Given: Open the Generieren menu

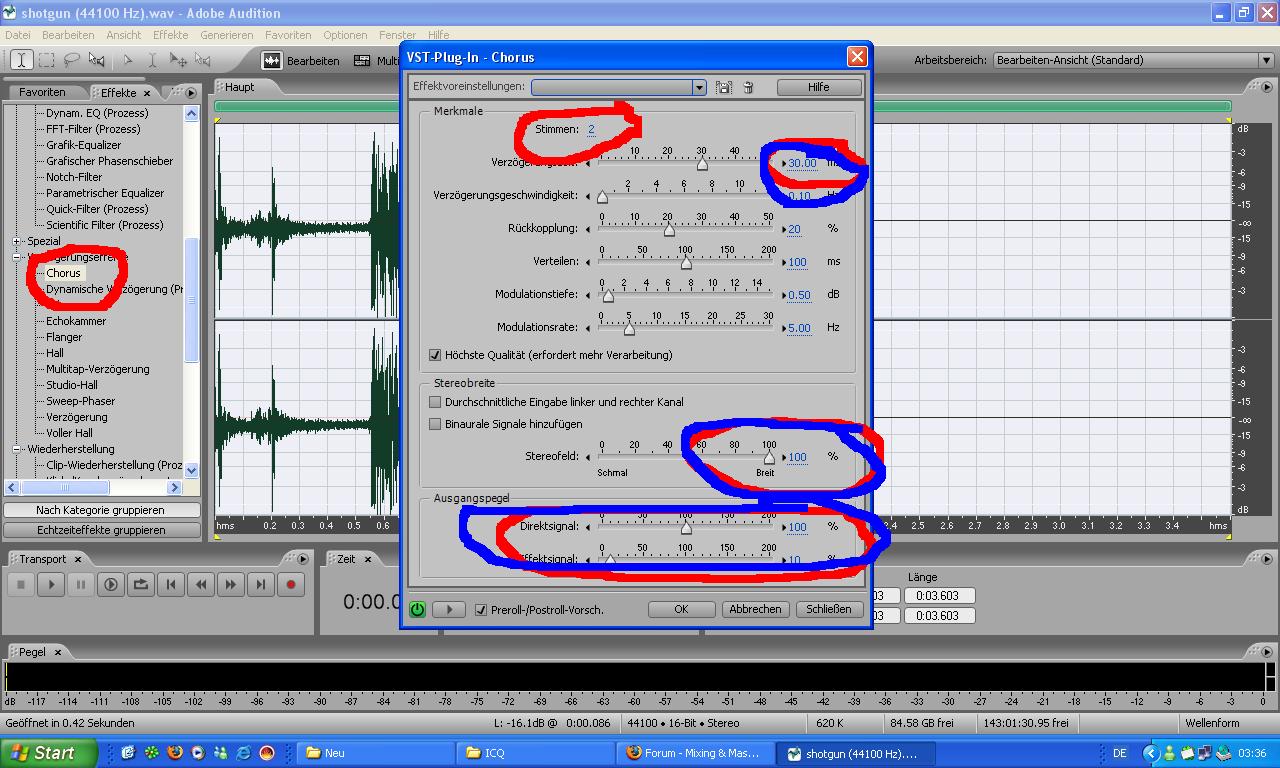Looking at the screenshot, I should (227, 35).
